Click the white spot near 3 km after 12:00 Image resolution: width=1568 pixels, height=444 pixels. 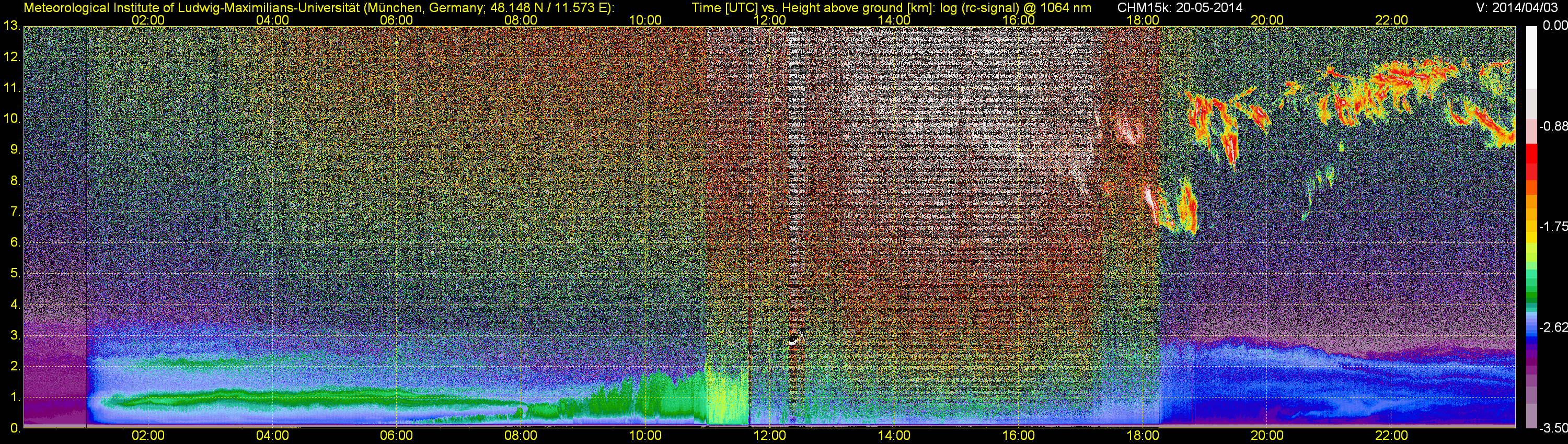tap(794, 342)
